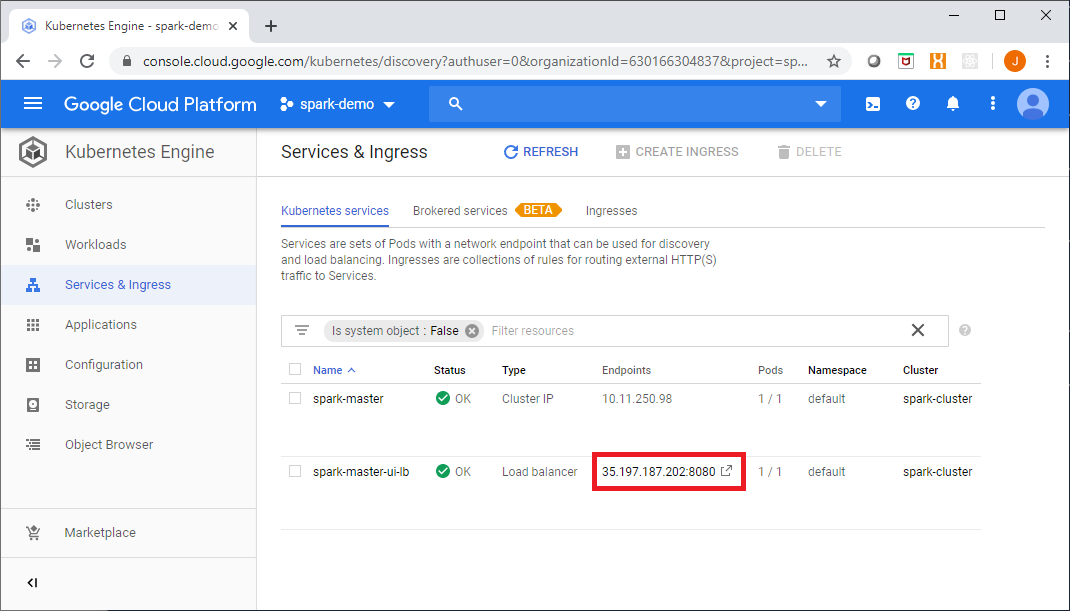Activate Cloud Shell icon in header
The image size is (1070, 611).
[x=873, y=104]
